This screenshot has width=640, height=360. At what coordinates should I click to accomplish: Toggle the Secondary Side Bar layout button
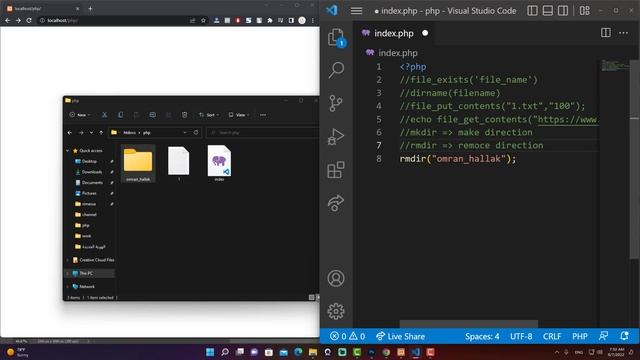(x=563, y=11)
